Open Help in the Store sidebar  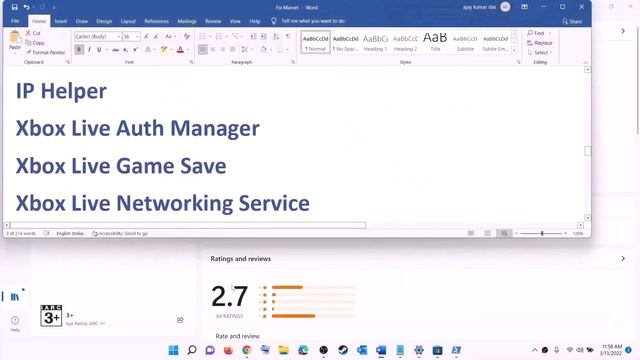pos(15,323)
